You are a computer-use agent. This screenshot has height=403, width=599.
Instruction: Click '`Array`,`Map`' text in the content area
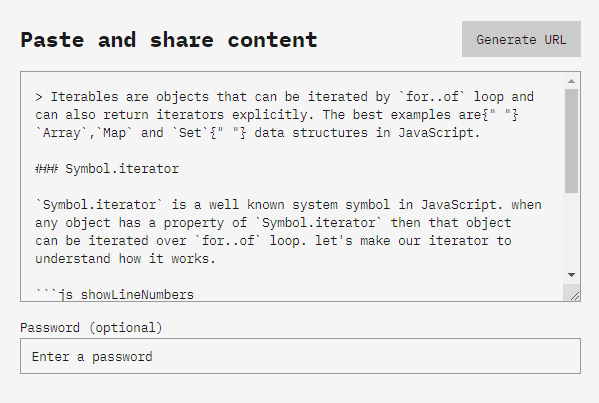[84, 133]
